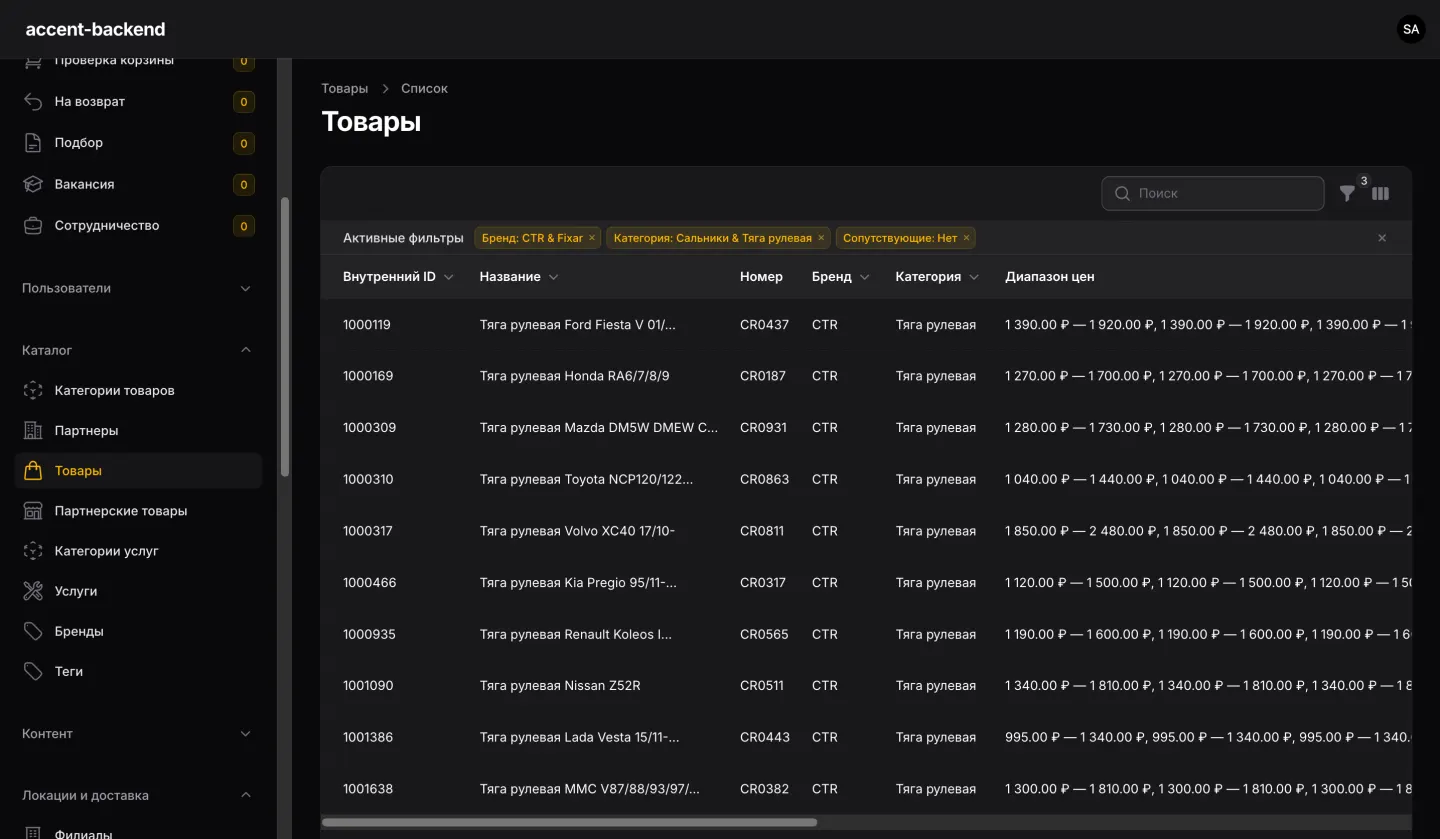
Task: Open Теги in sidebar
Action: [x=138, y=671]
